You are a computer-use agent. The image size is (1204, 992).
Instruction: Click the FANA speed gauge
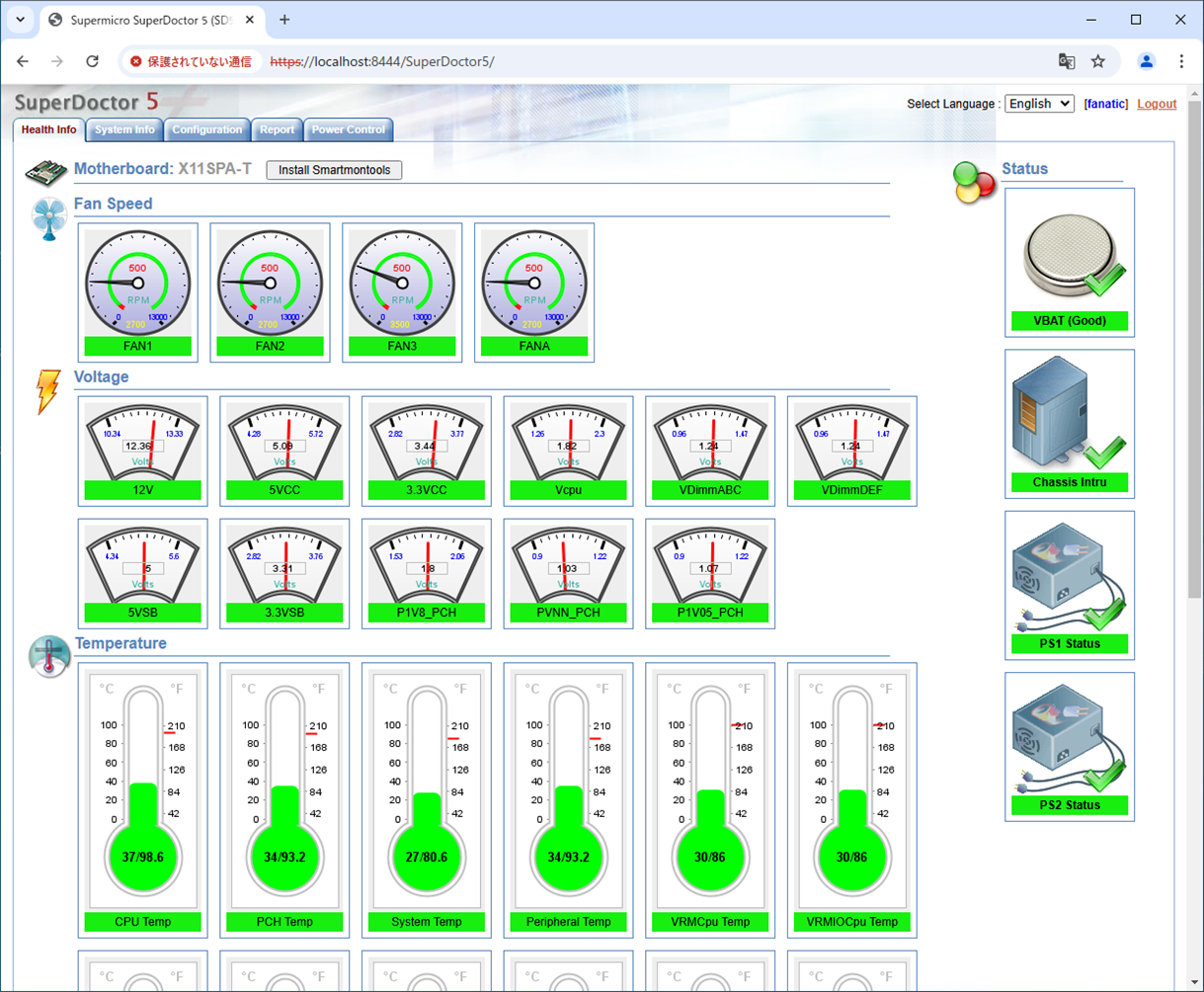tap(534, 292)
